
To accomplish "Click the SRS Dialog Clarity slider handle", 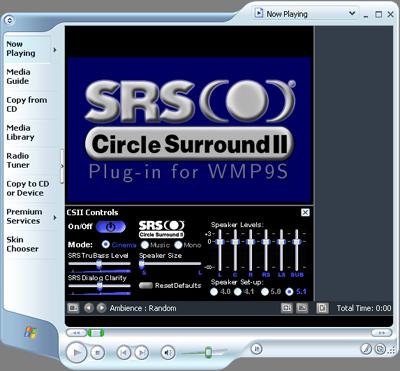I will coord(100,286).
